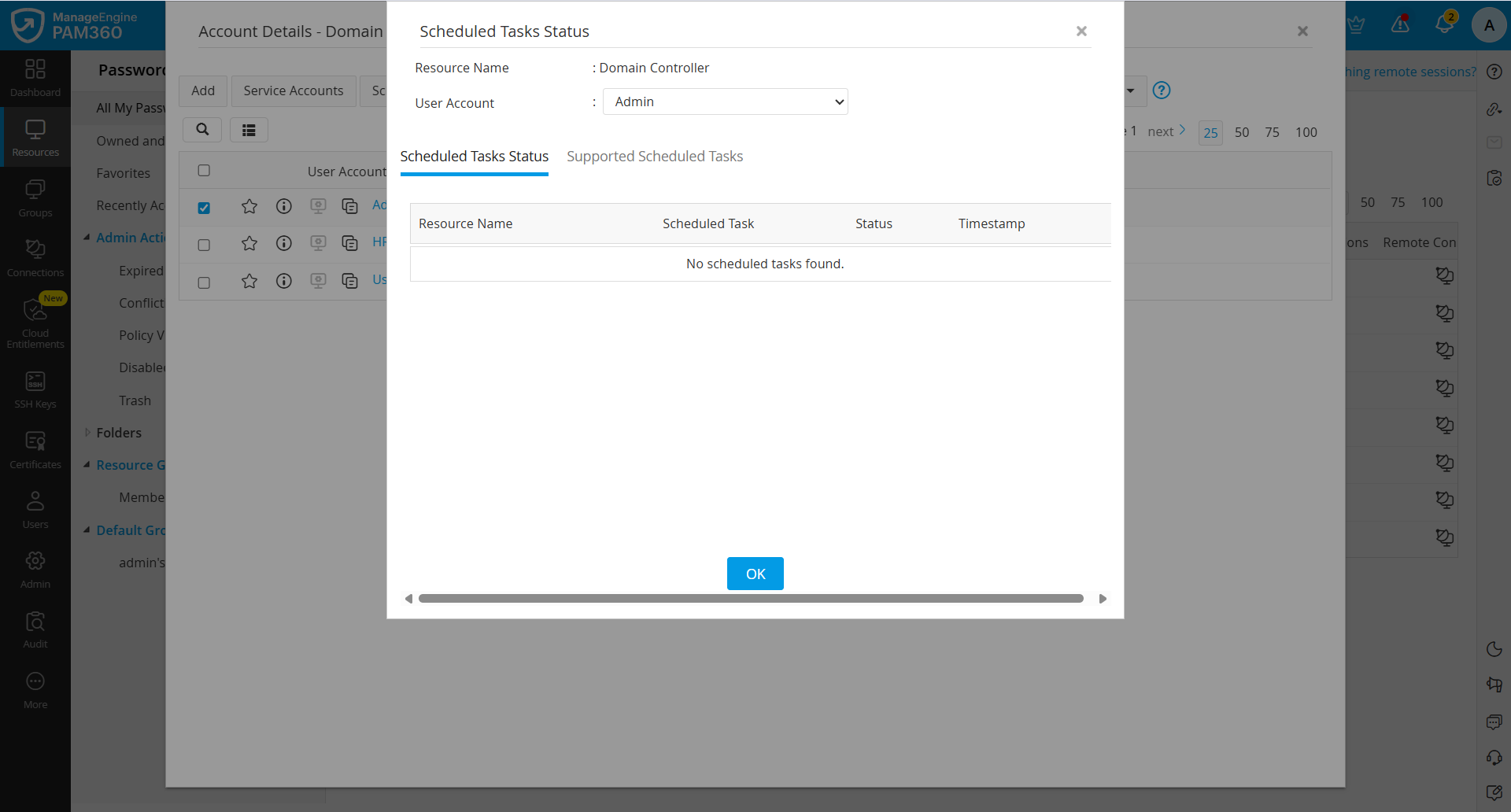Viewport: 1511px width, 812px height.
Task: Collapse the Admin Actions tree section
Action: tap(87, 237)
